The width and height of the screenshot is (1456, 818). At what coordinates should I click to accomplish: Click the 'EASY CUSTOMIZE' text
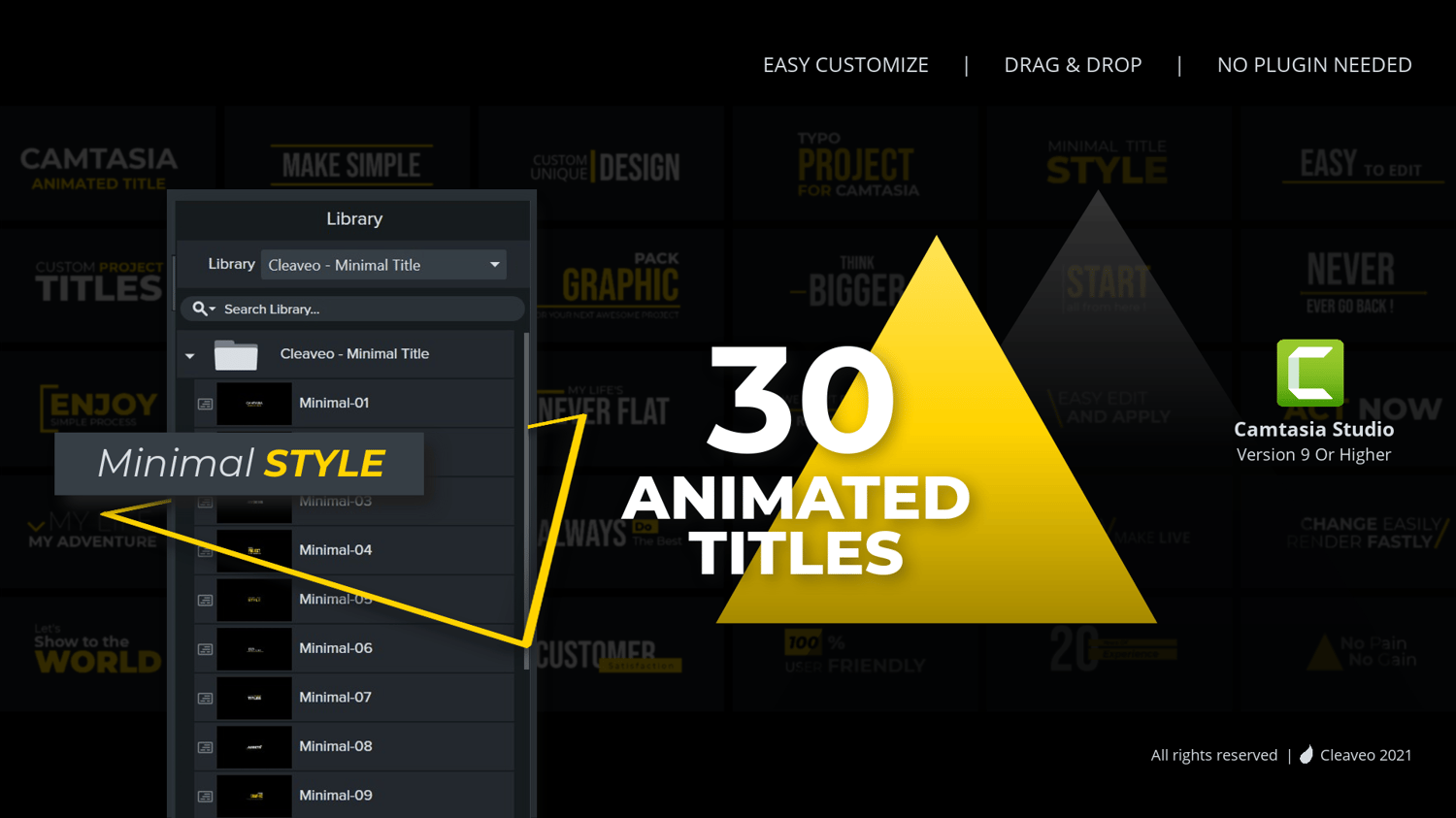tap(845, 65)
